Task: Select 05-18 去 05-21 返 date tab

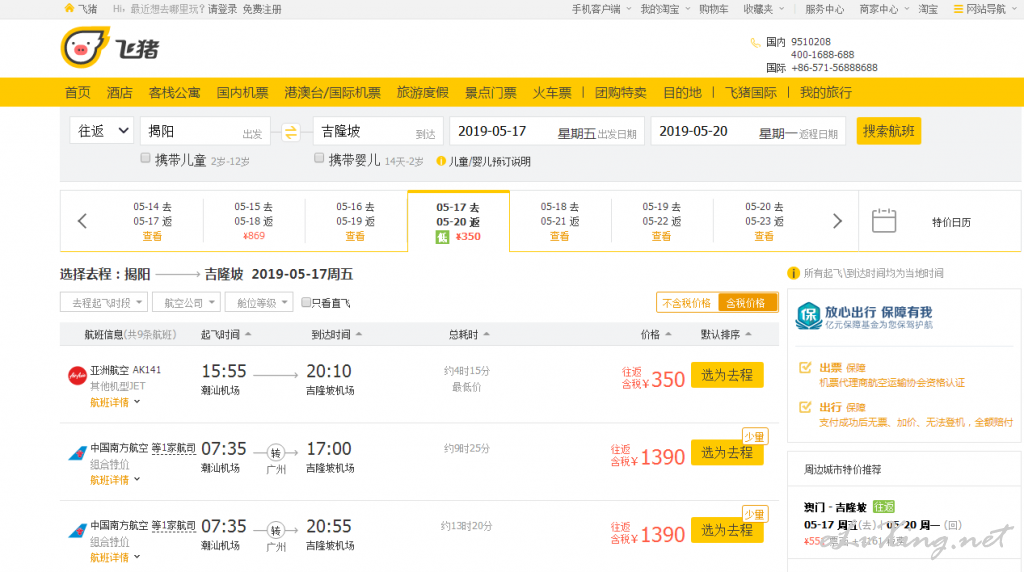Action: pyautogui.click(x=560, y=221)
